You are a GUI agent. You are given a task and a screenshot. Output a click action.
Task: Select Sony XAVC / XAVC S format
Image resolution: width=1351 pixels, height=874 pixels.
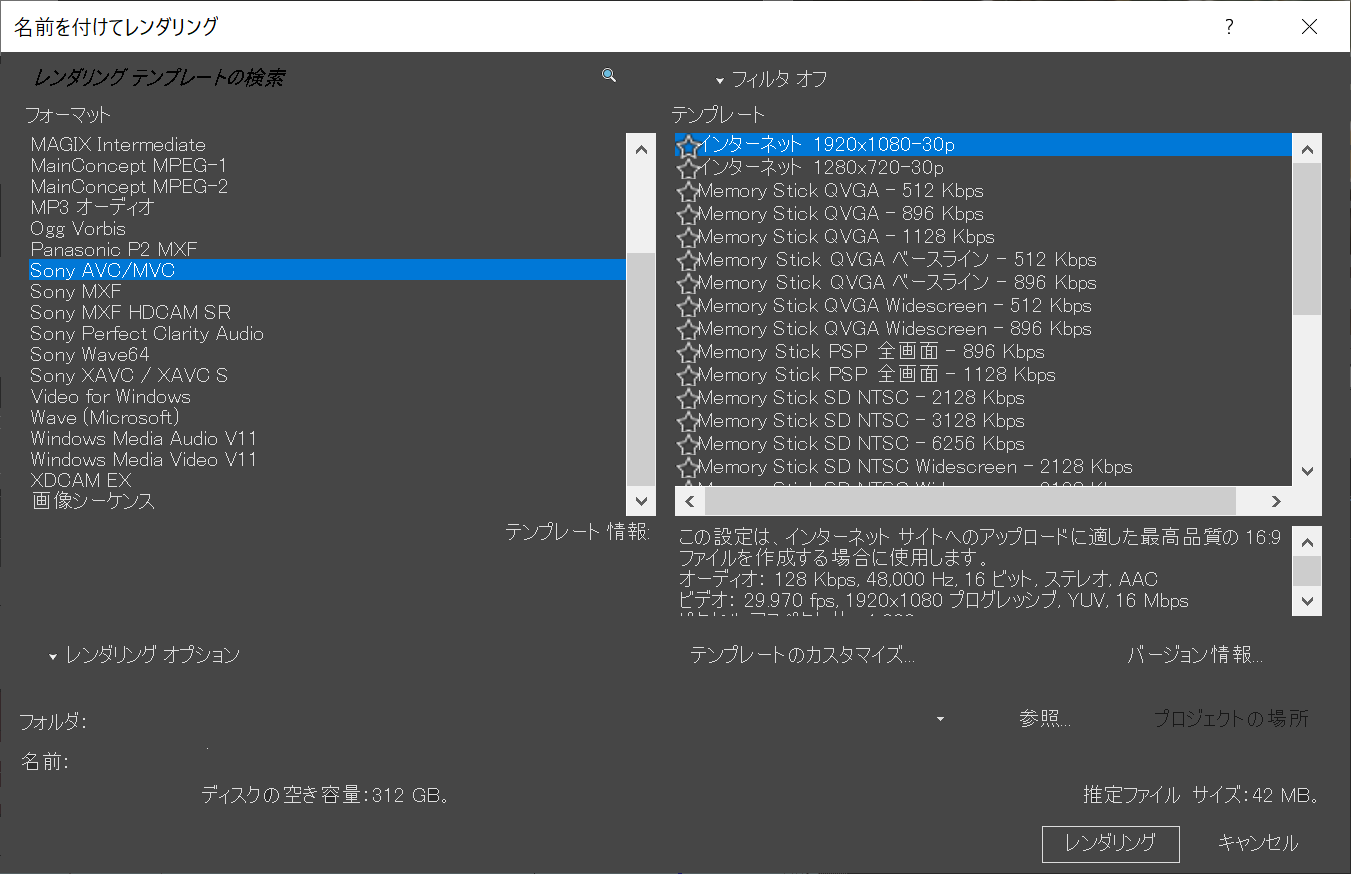coord(327,375)
